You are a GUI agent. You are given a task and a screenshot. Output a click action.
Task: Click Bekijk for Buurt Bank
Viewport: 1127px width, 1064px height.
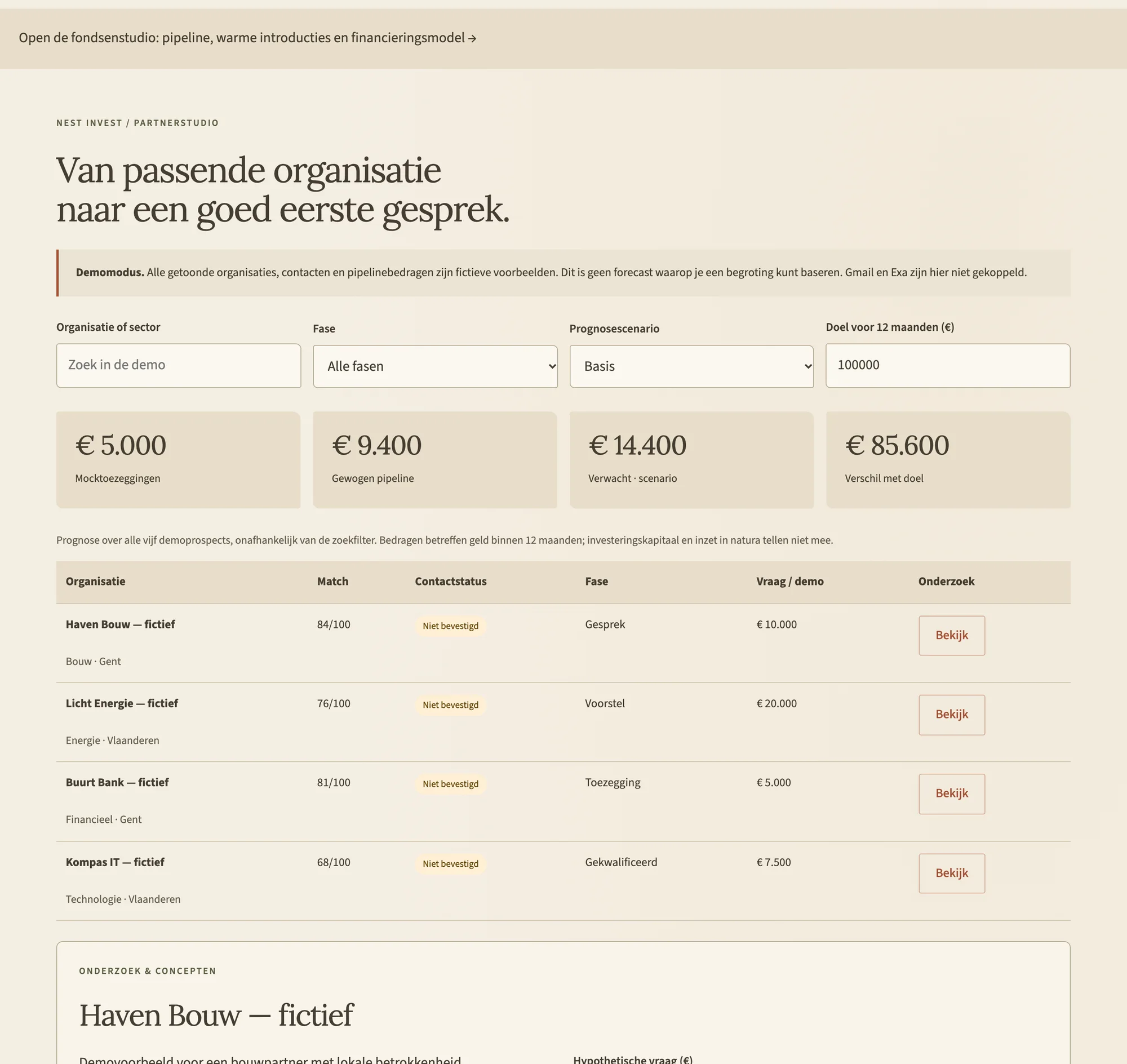pos(952,793)
